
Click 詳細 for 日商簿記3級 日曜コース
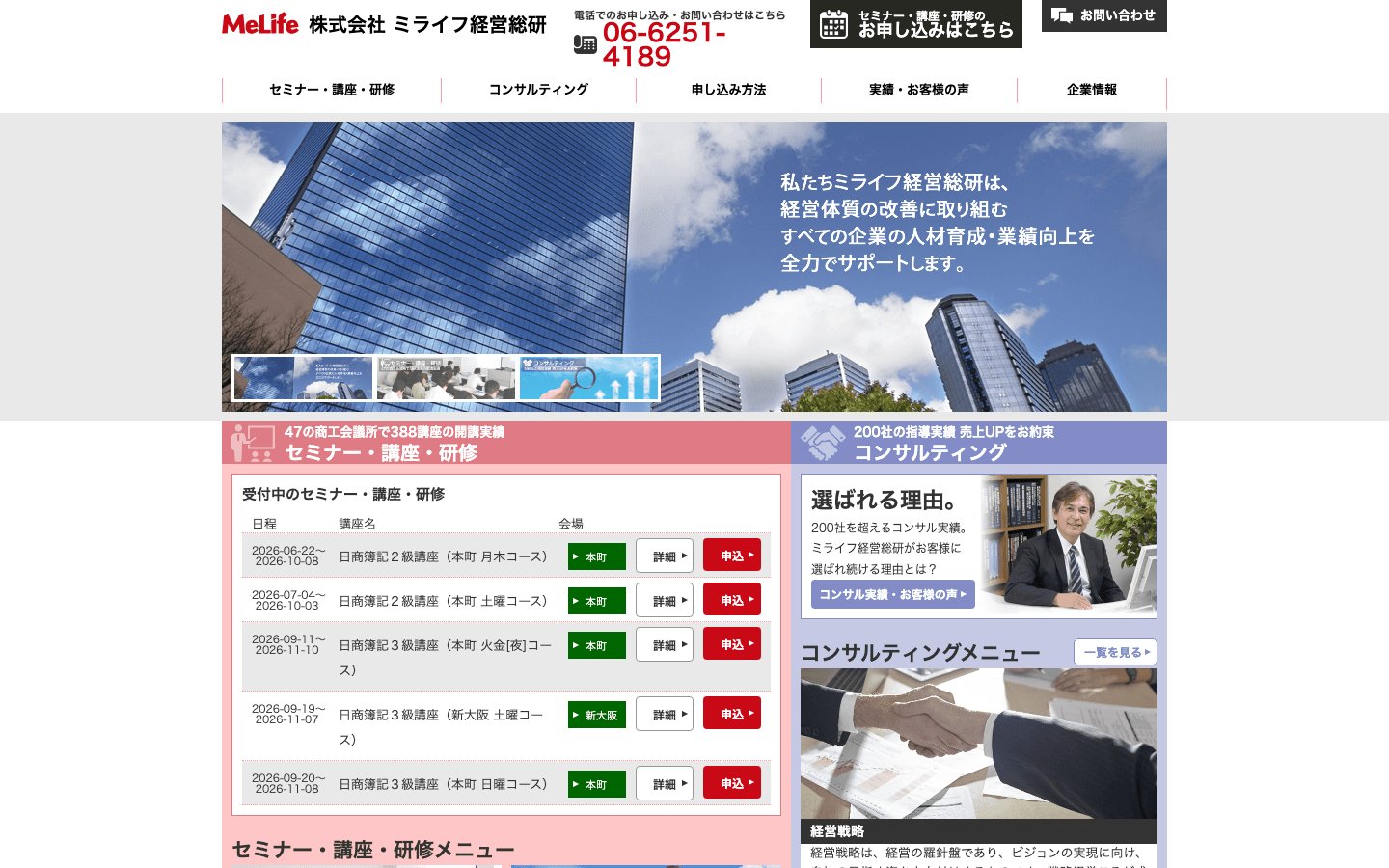[x=665, y=783]
